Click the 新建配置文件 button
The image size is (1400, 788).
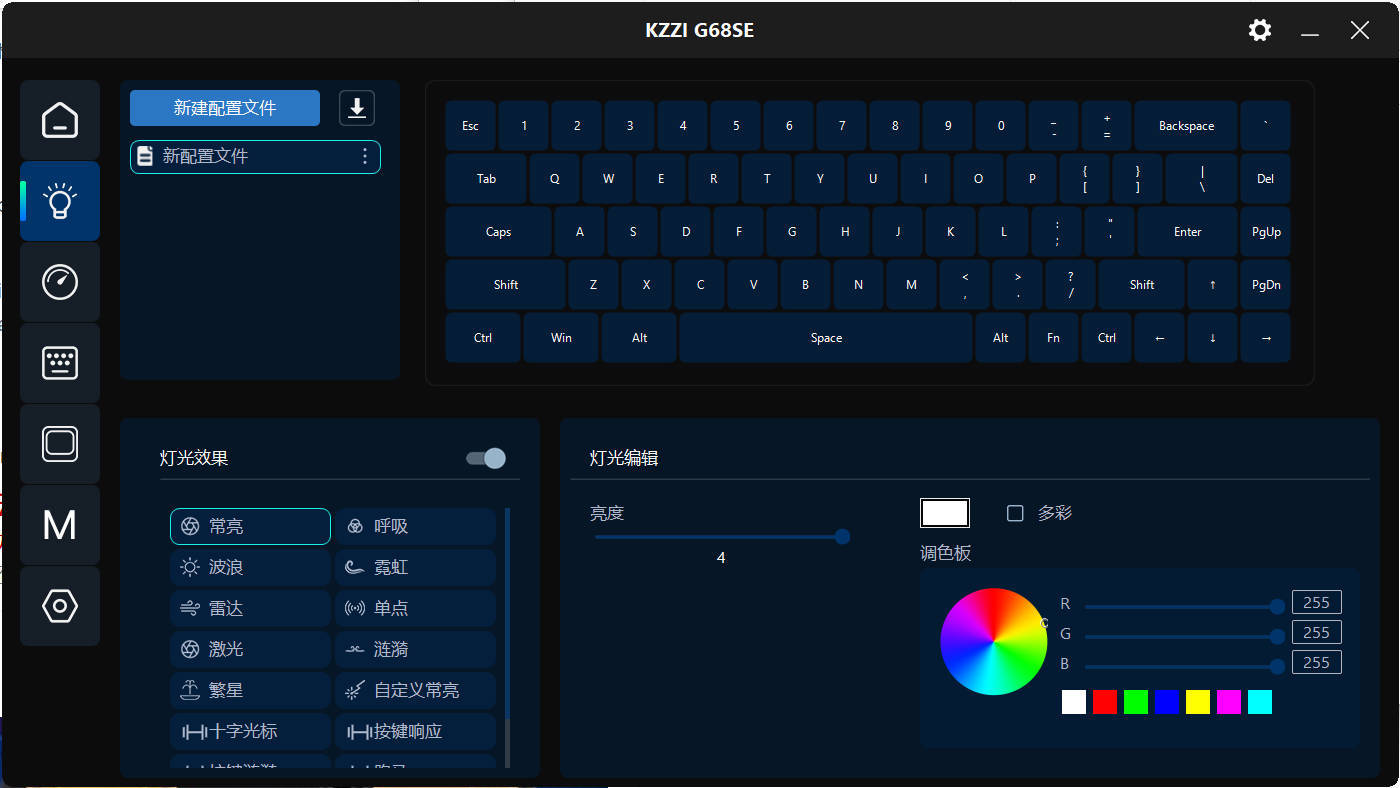[x=225, y=108]
